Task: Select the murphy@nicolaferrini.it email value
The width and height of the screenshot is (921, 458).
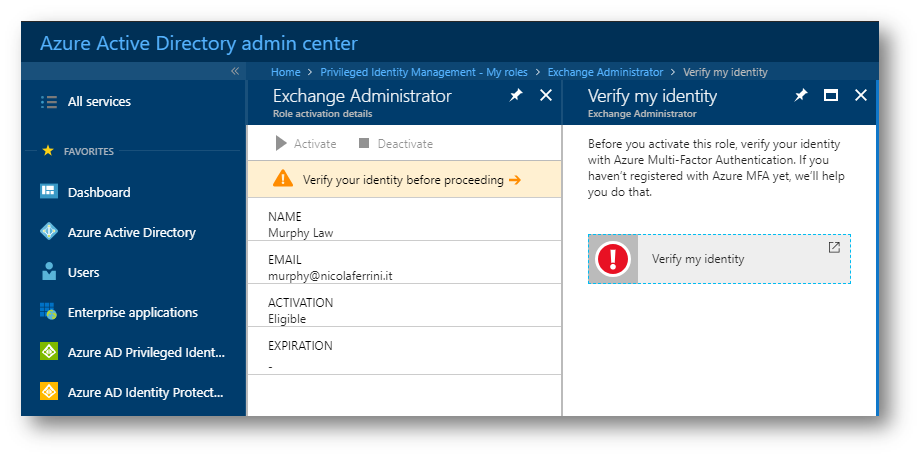Action: click(x=330, y=276)
